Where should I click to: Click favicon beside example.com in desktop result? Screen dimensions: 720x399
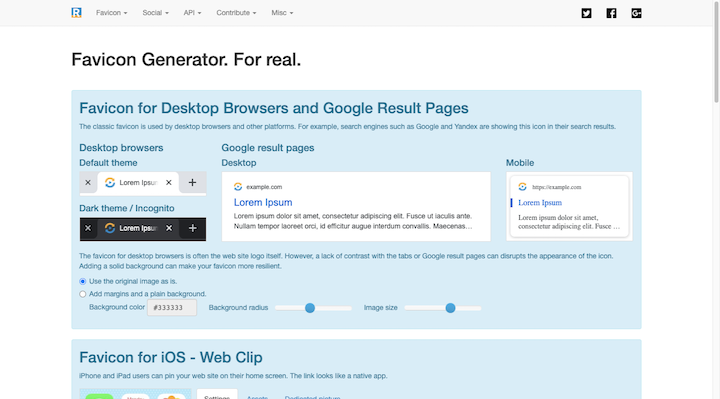(238, 186)
